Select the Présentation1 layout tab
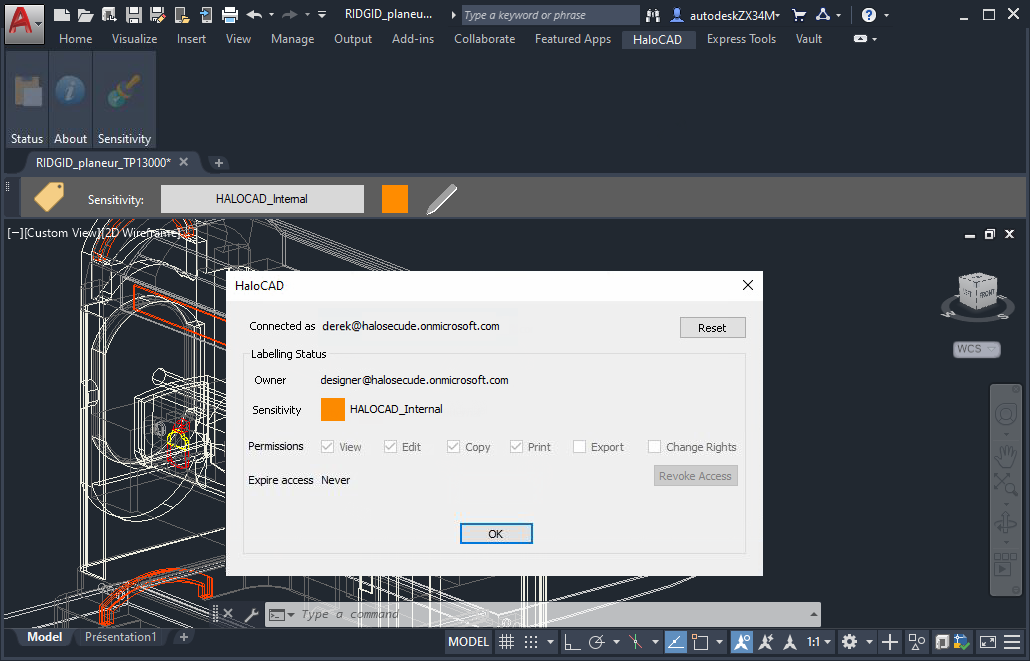The height and width of the screenshot is (661, 1030). pyautogui.click(x=120, y=637)
